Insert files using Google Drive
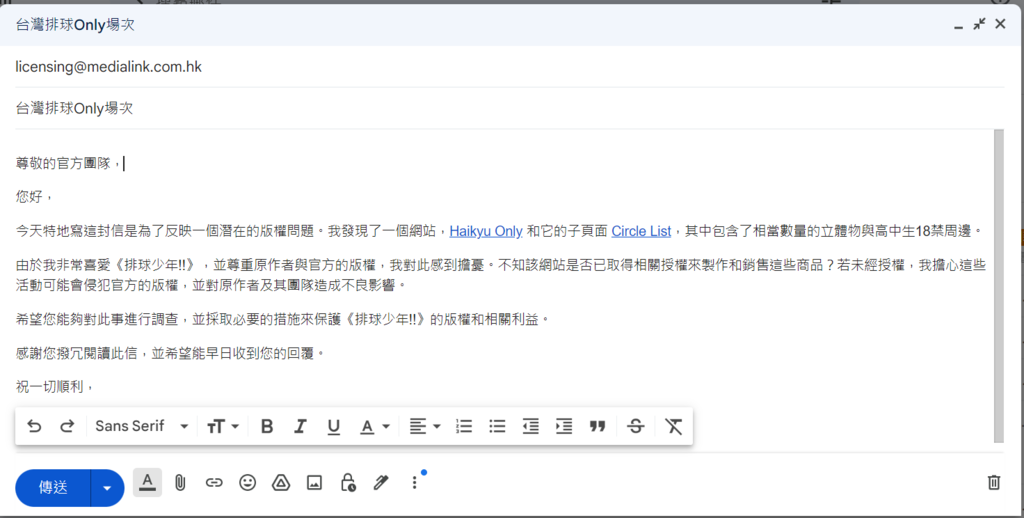The height and width of the screenshot is (518, 1024). click(281, 483)
